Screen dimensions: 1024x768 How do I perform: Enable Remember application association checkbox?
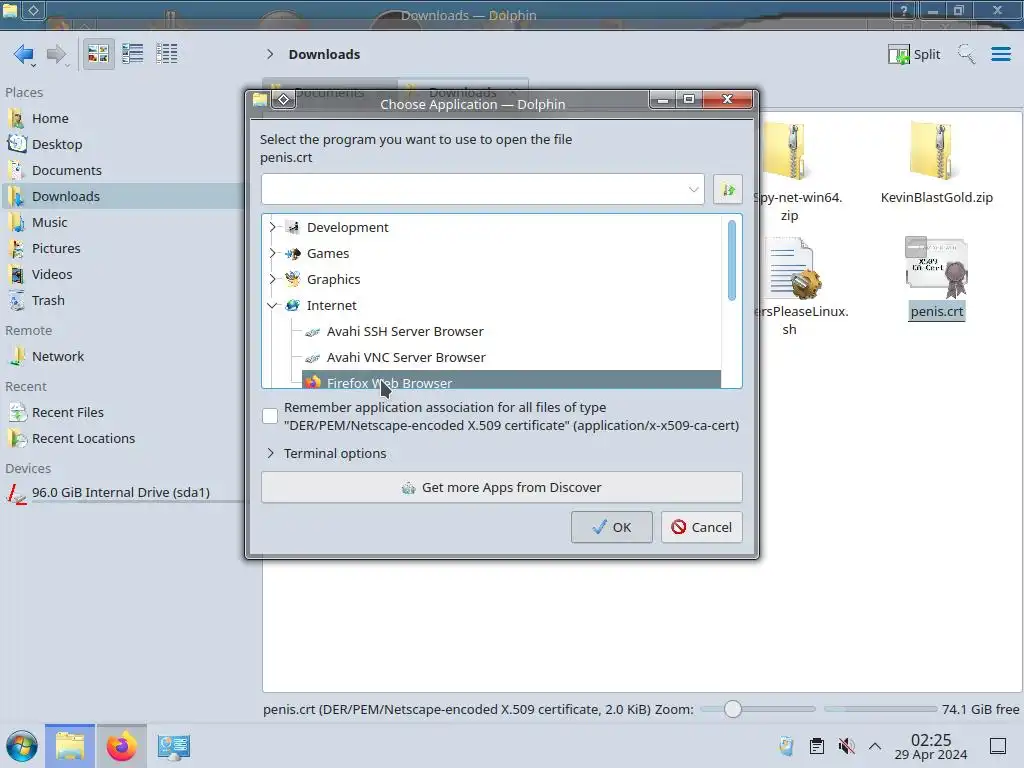click(x=270, y=416)
